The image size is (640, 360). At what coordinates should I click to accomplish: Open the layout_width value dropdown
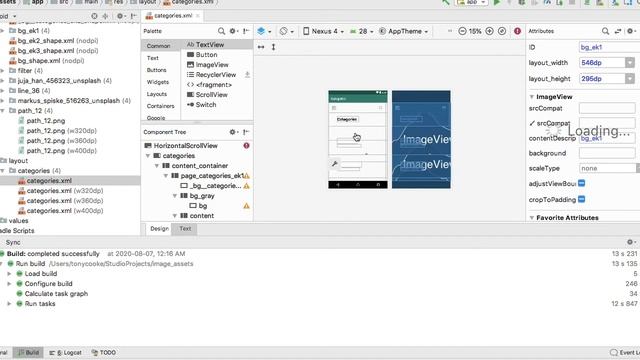click(x=630, y=62)
